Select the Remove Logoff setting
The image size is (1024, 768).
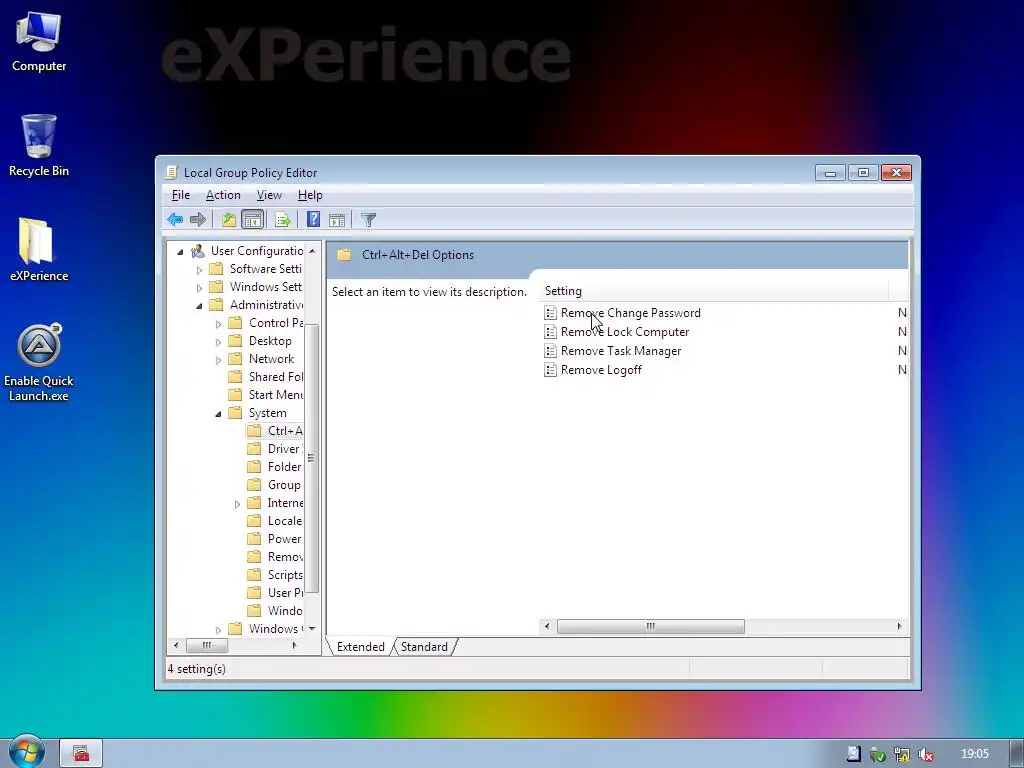(x=601, y=370)
